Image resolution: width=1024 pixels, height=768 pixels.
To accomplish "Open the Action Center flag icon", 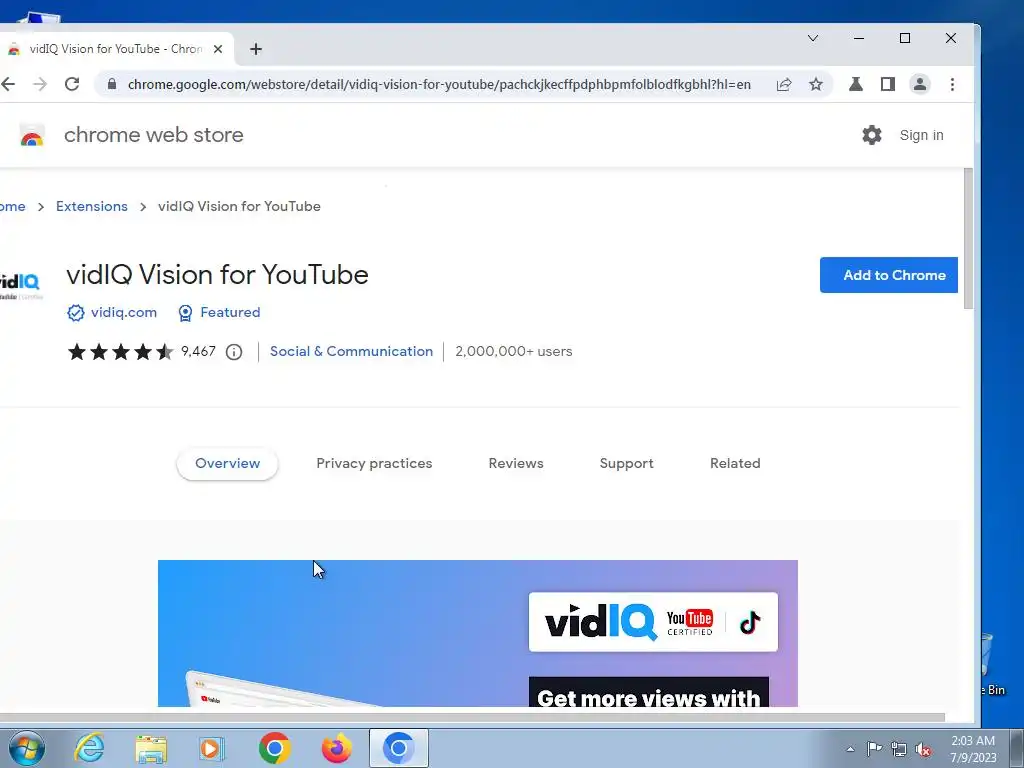I will pyautogui.click(x=874, y=748).
